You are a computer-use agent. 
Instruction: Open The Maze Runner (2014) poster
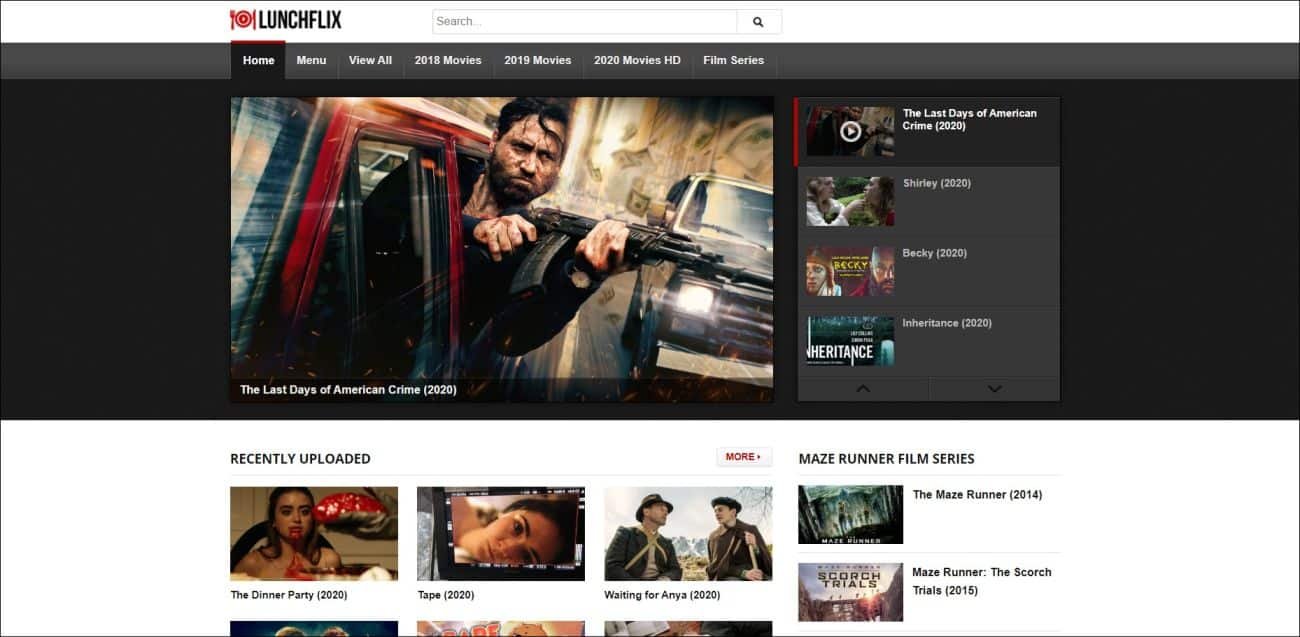click(850, 515)
